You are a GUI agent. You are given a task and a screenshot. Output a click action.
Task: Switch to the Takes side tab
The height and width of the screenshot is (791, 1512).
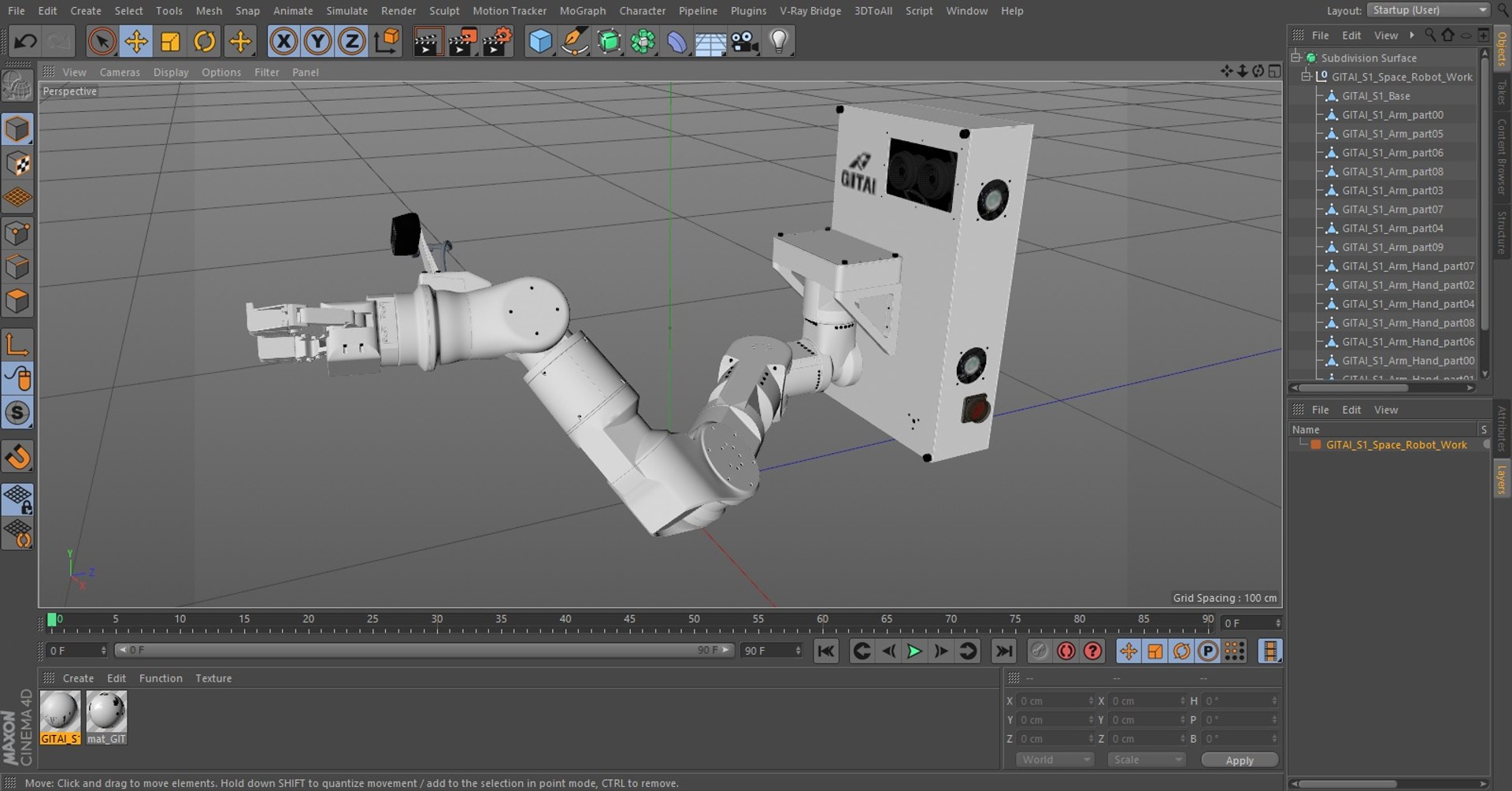(1502, 92)
